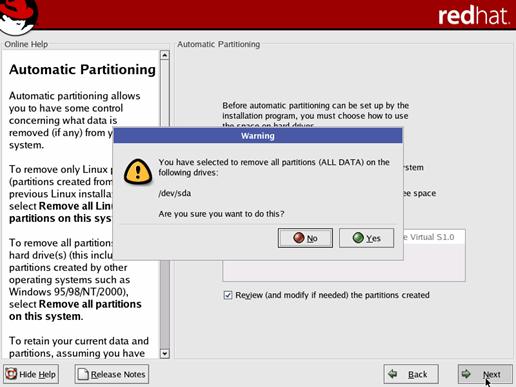This screenshot has width=516, height=387.
Task: Go to Back installer step
Action: click(x=411, y=374)
